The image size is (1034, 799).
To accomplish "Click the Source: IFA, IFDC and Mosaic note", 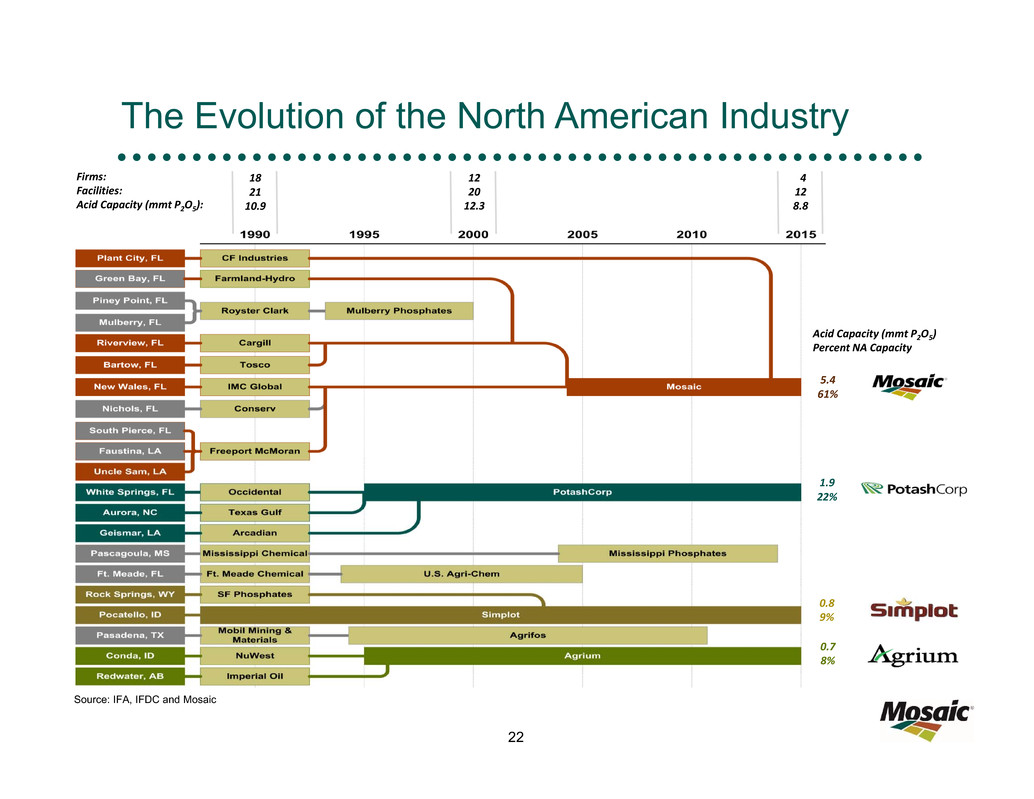I will tap(145, 699).
